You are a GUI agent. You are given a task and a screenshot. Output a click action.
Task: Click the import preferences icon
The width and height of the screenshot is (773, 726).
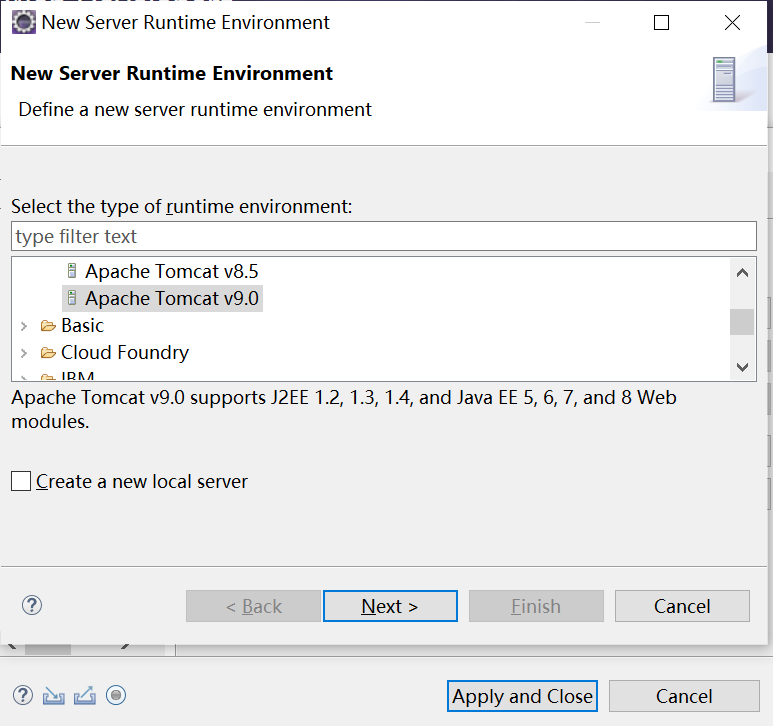tap(54, 695)
